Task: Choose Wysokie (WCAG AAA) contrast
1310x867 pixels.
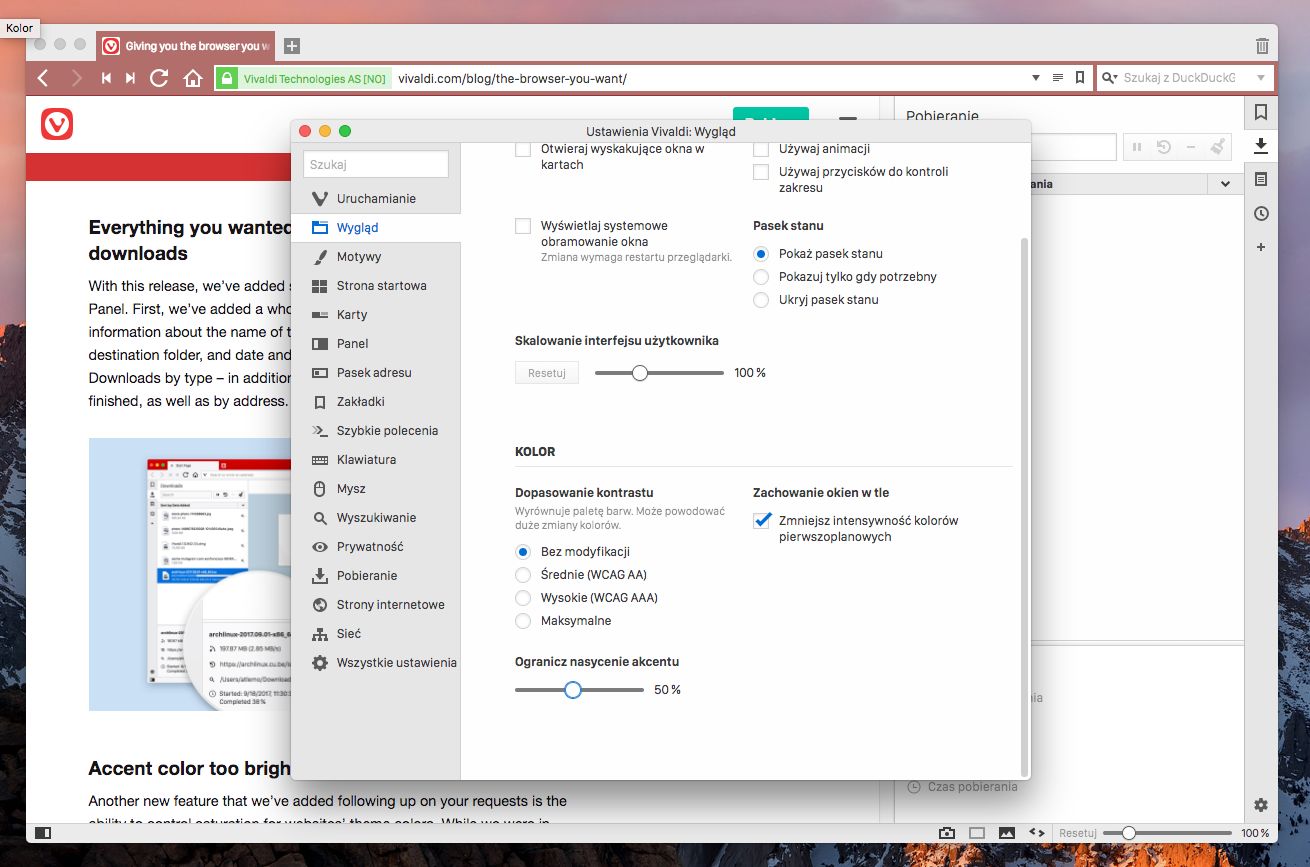Action: pos(523,598)
